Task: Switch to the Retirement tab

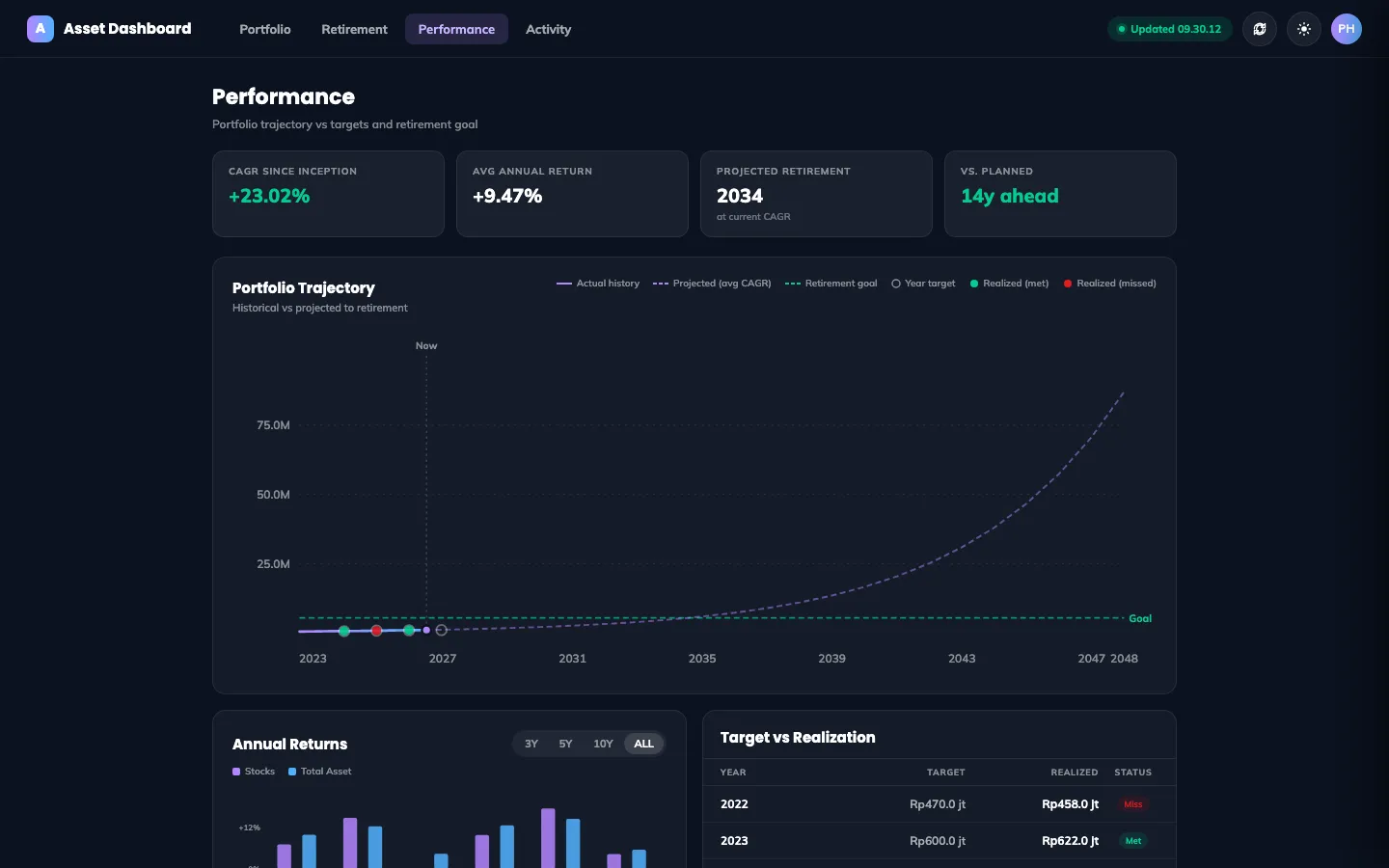Action: pos(354,29)
